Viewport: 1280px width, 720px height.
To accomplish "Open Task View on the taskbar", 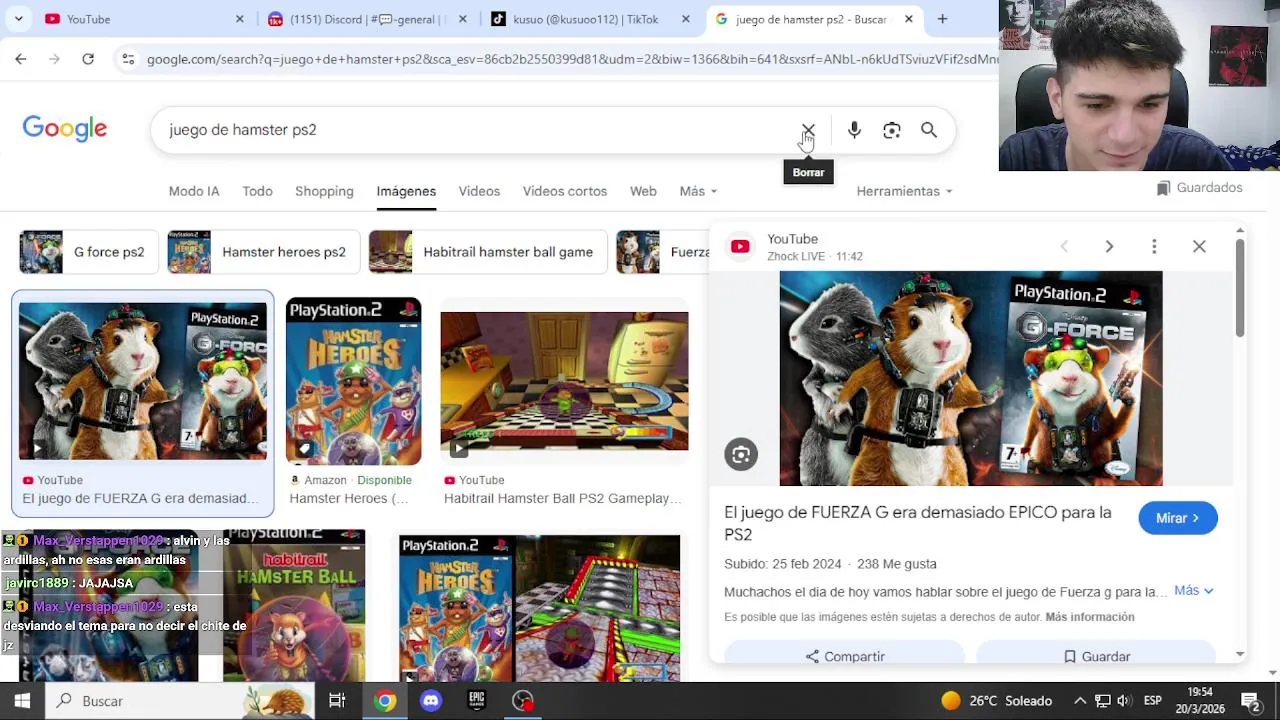I will pyautogui.click(x=337, y=701).
